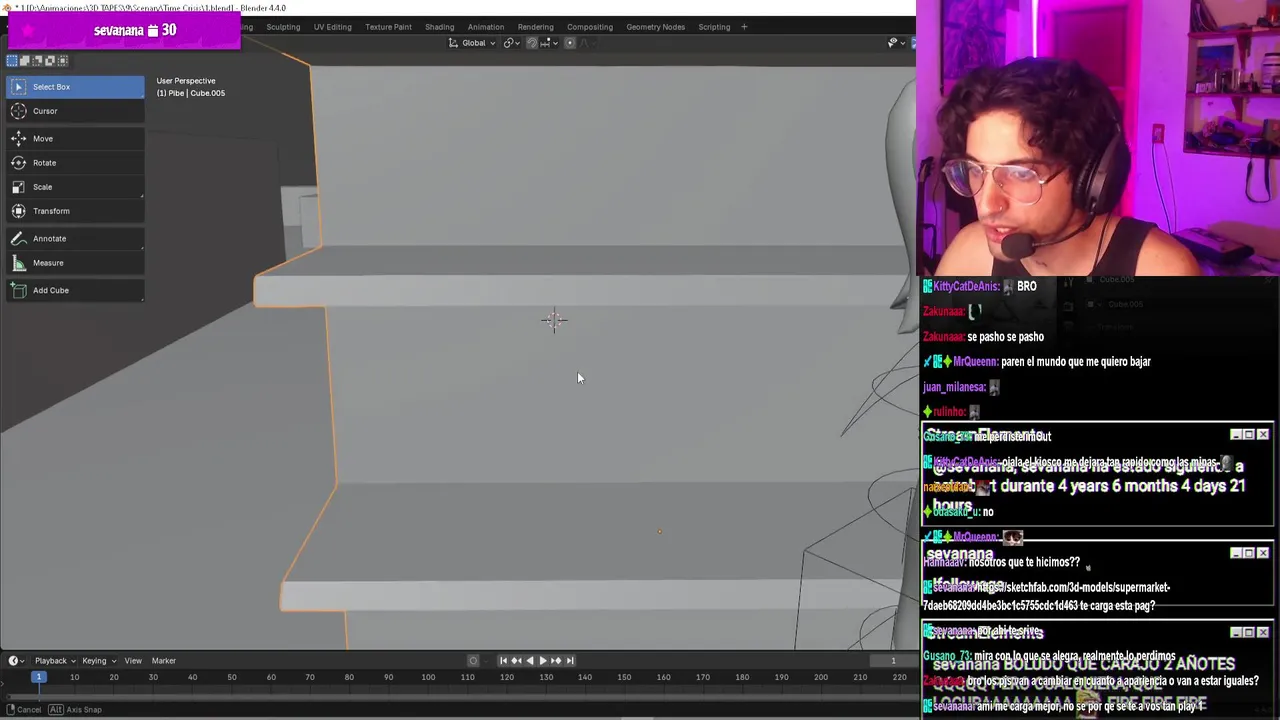This screenshot has width=1280, height=720.
Task: Click the '(1) Pibe | Cube.005' label
Action: (x=190, y=93)
